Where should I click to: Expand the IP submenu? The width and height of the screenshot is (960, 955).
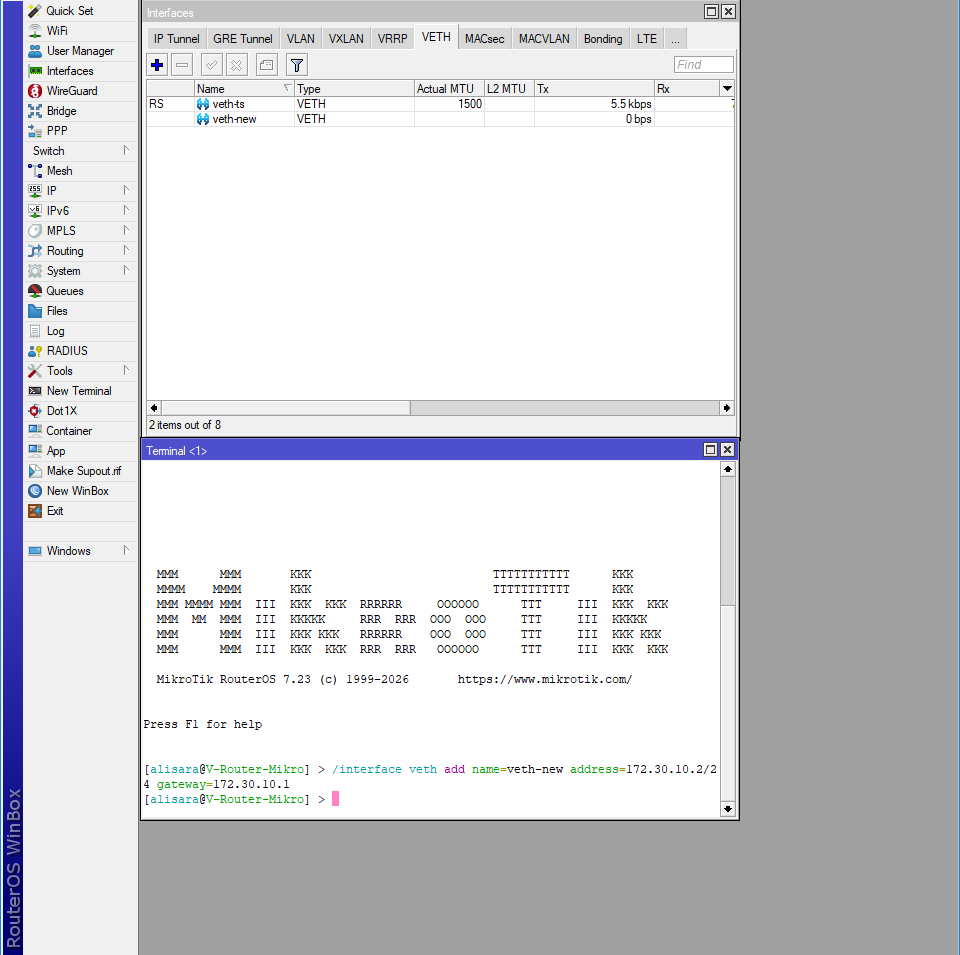80,191
